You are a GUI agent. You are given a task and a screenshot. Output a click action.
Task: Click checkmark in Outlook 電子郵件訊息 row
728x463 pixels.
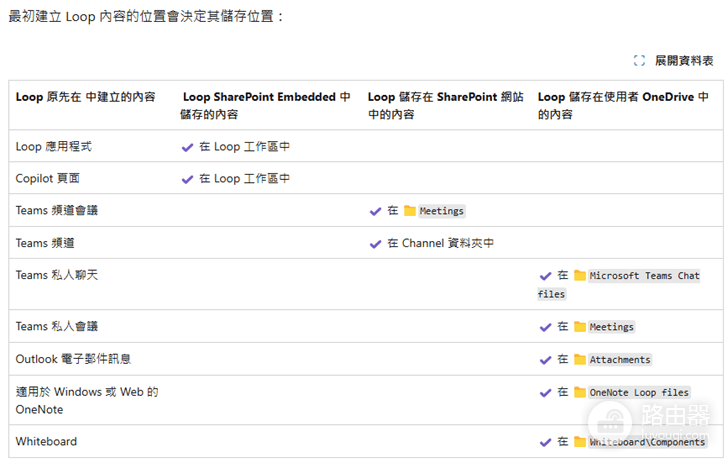tap(545, 360)
